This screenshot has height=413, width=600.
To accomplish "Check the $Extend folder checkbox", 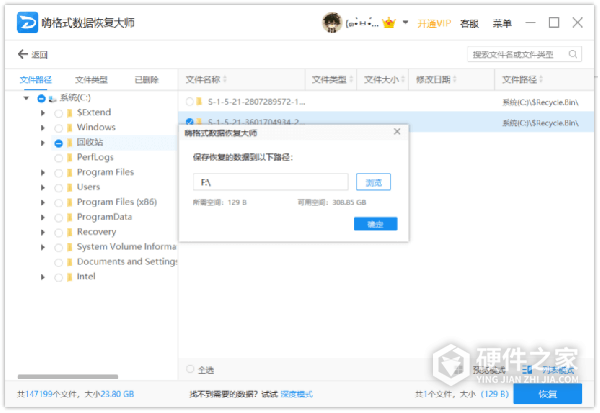I will click(58, 113).
